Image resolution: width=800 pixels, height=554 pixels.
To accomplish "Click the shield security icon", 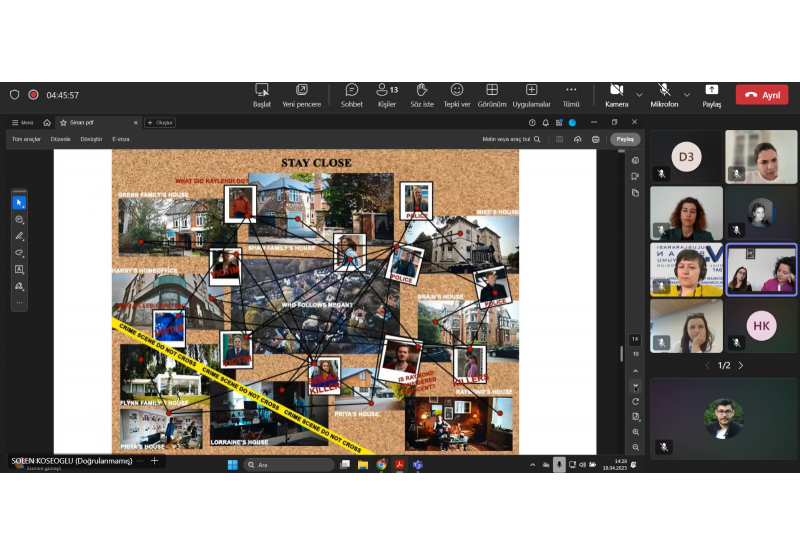I will coord(14,95).
